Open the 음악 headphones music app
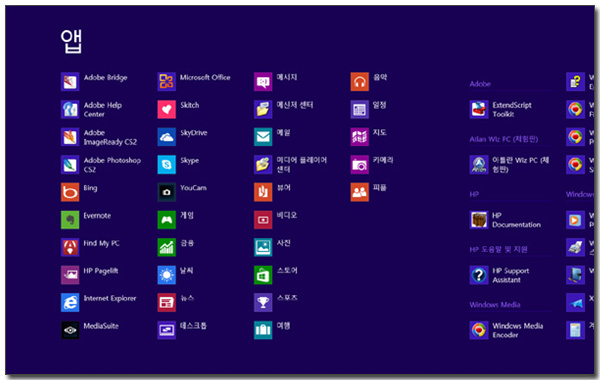This screenshot has width=600, height=380. [360, 82]
